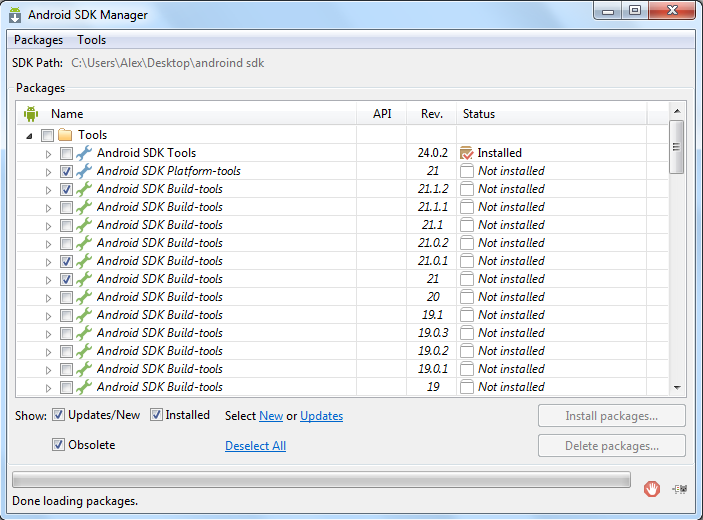The image size is (703, 520).
Task: Click the SDK Path text field
Action: click(x=167, y=63)
